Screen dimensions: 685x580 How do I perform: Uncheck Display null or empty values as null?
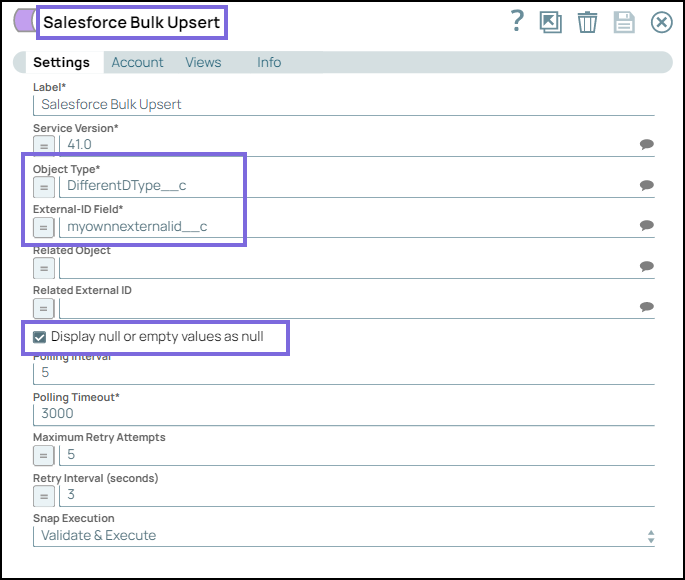click(x=39, y=337)
